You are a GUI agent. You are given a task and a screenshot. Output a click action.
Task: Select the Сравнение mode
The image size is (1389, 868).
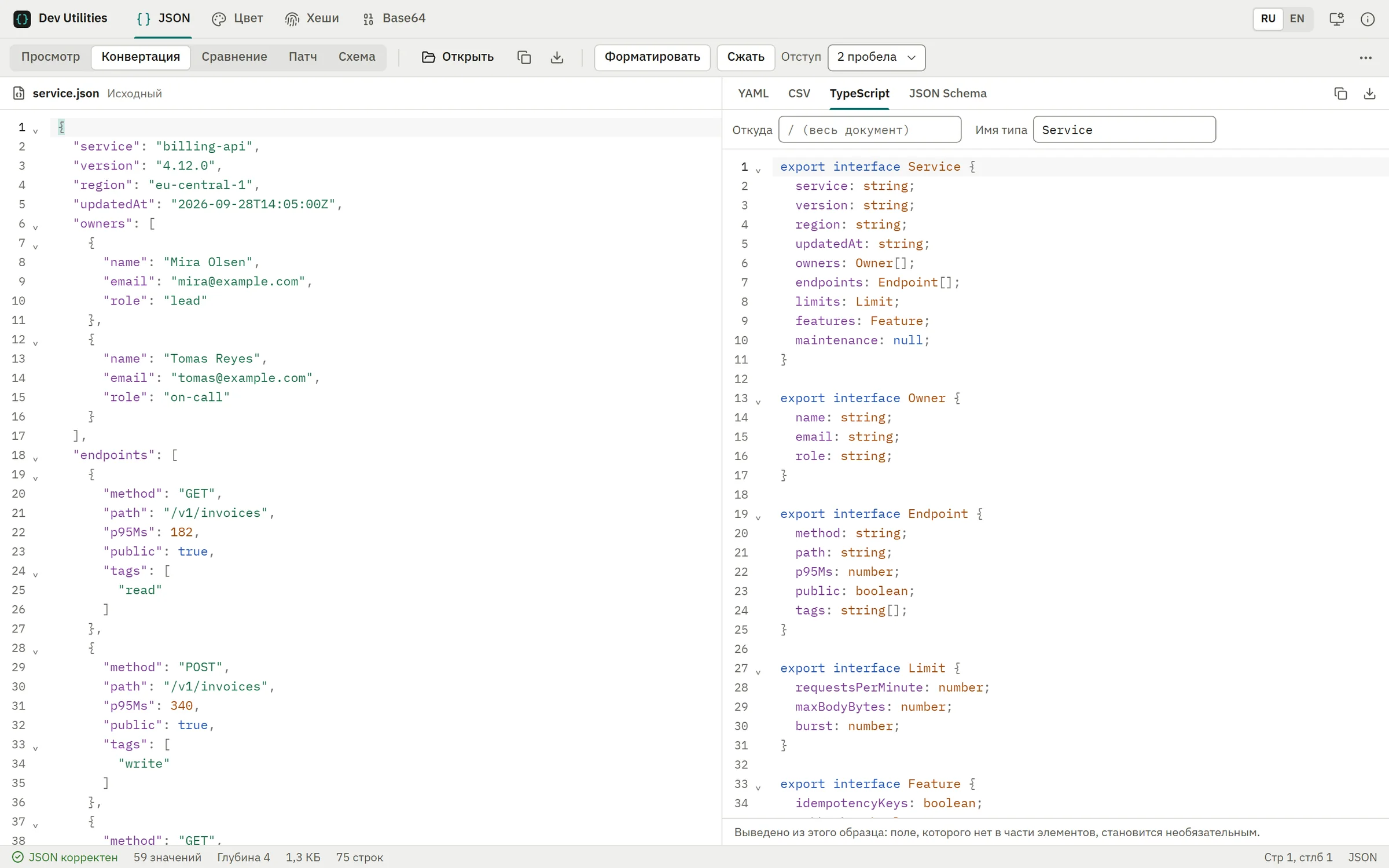pos(234,57)
